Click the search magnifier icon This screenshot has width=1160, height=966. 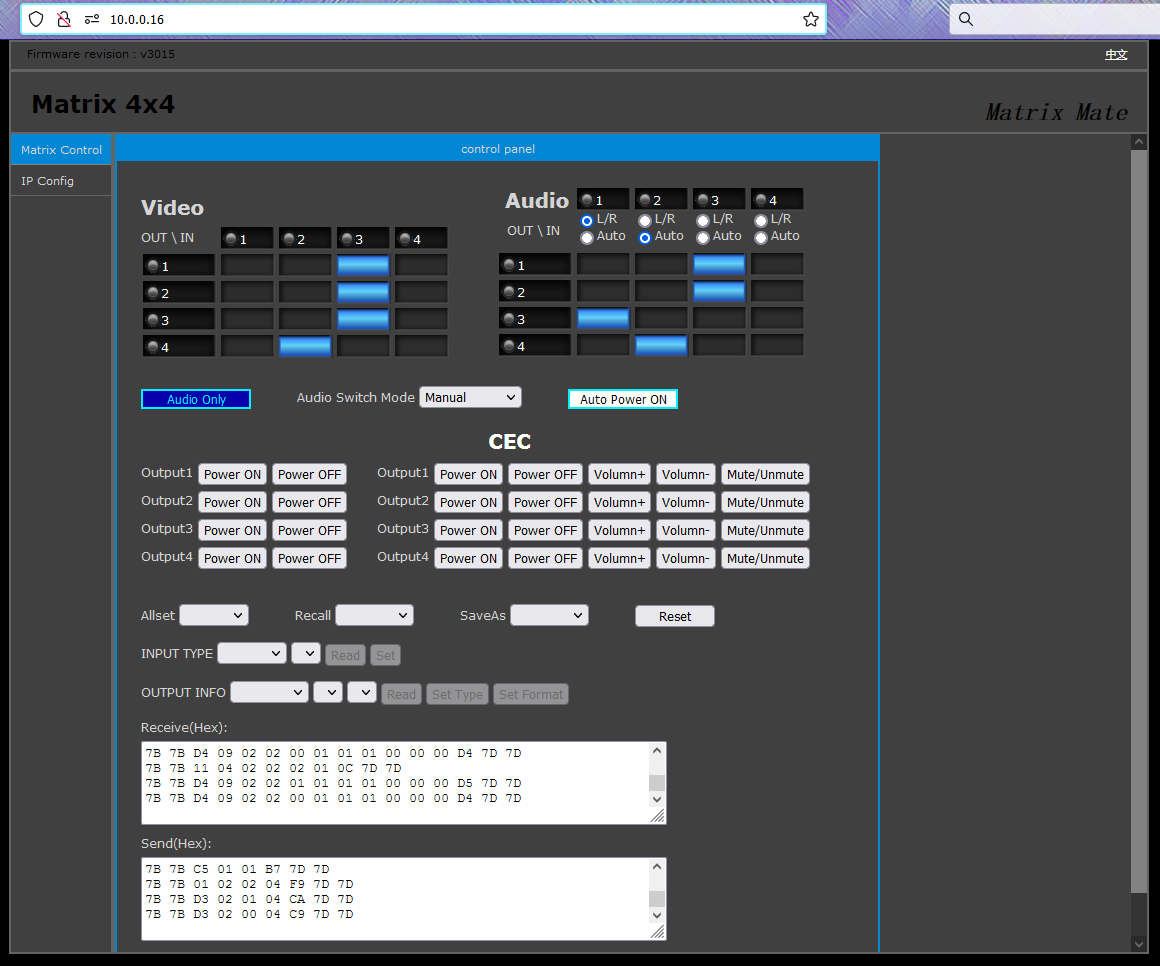965,19
